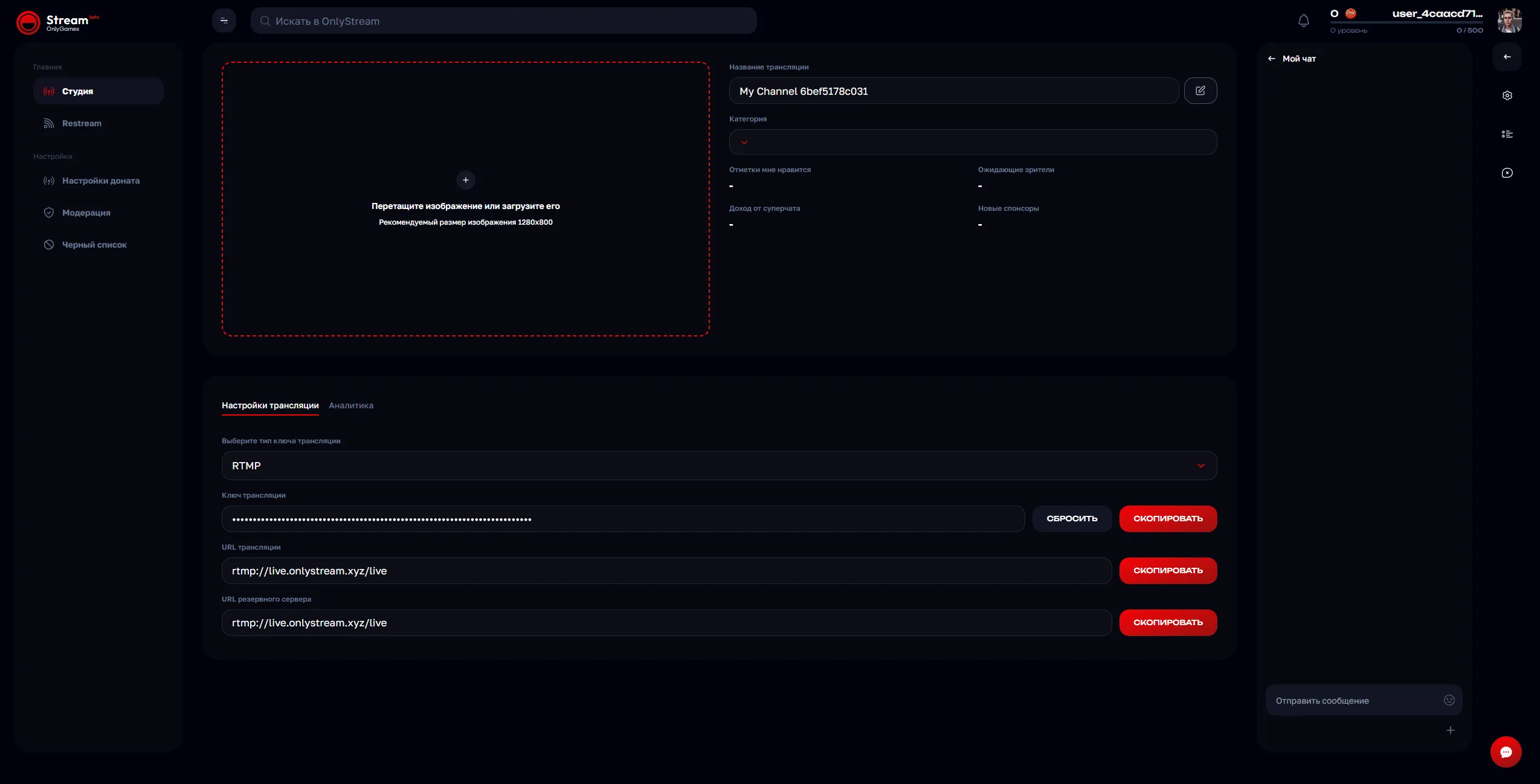Copy the stream URL with СКОПИРОВАТЬ
This screenshot has width=1540, height=784.
1167,570
